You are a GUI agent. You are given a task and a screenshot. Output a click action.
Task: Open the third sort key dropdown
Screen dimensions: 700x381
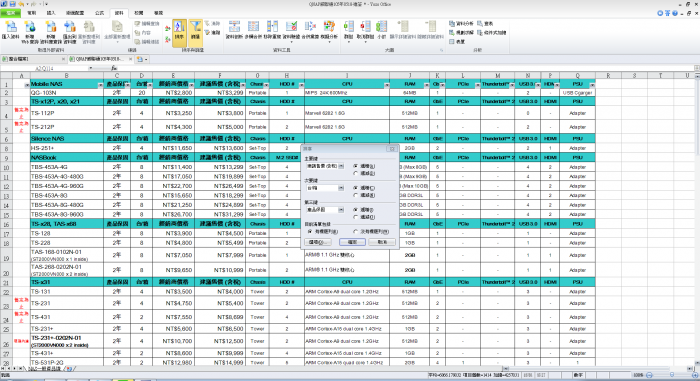[x=341, y=209]
